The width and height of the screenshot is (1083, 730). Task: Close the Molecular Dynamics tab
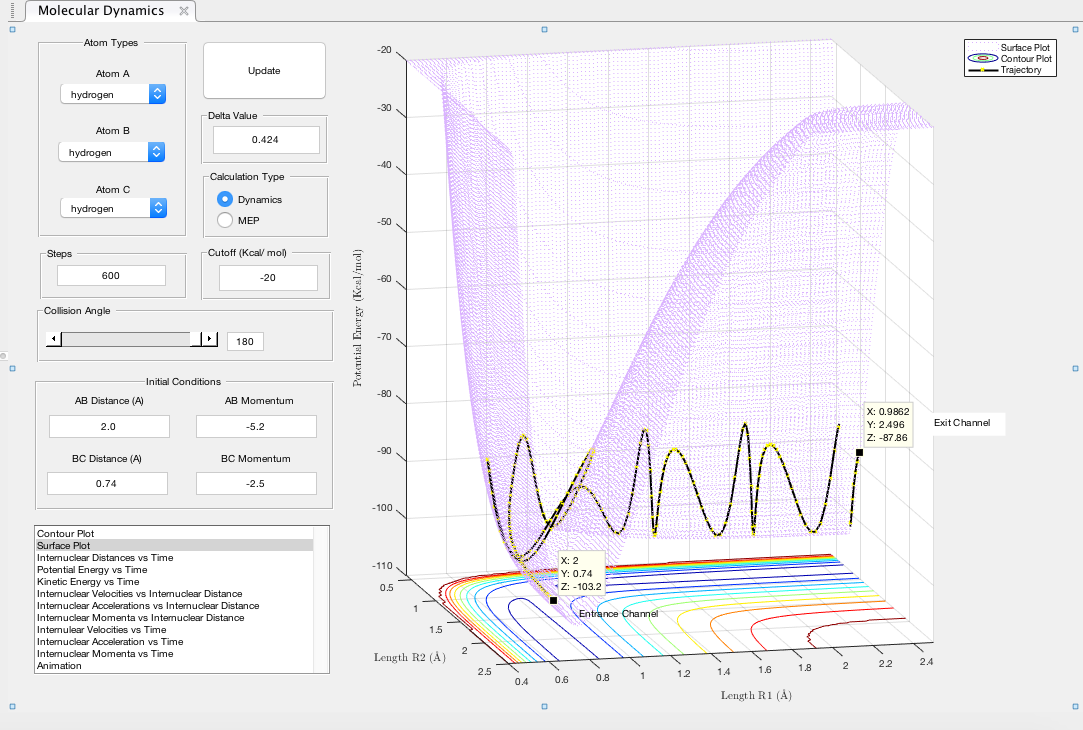click(183, 11)
